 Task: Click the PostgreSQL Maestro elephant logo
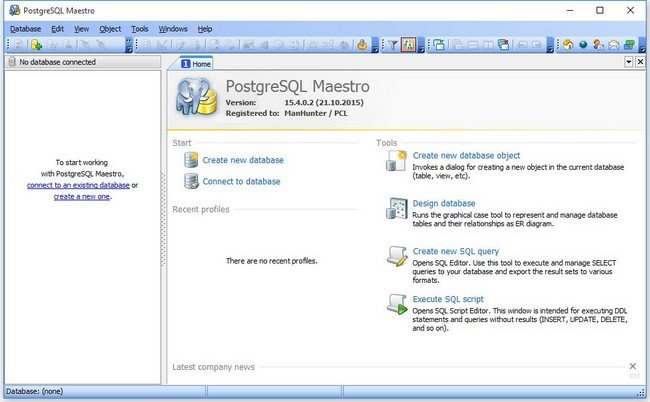[196, 97]
